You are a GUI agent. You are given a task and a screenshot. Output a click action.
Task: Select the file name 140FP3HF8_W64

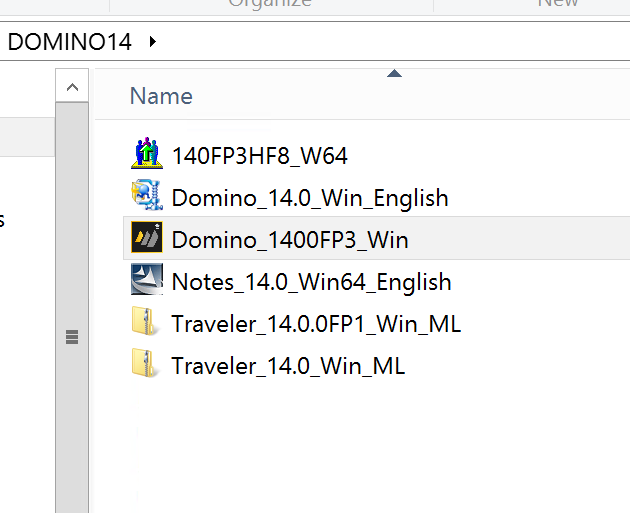260,156
